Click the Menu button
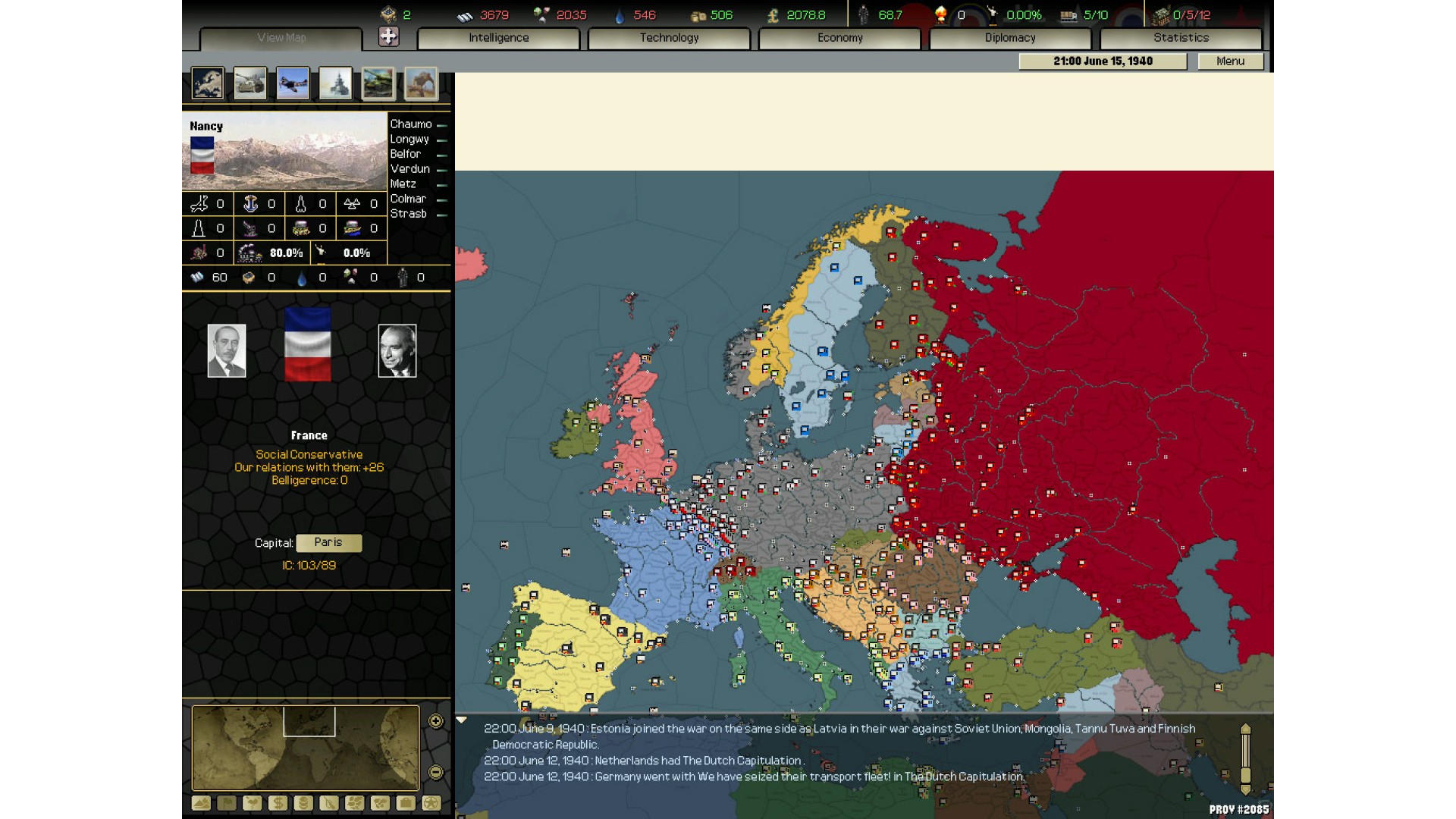 [1230, 61]
